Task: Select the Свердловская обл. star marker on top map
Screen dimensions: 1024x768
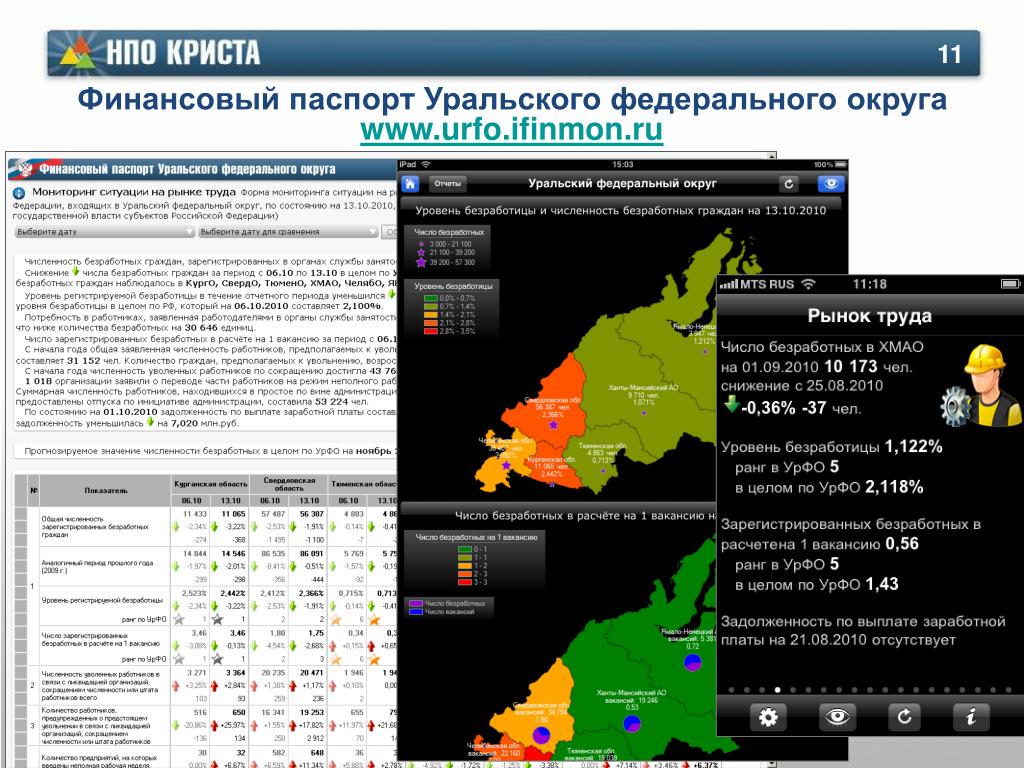Action: (x=553, y=425)
